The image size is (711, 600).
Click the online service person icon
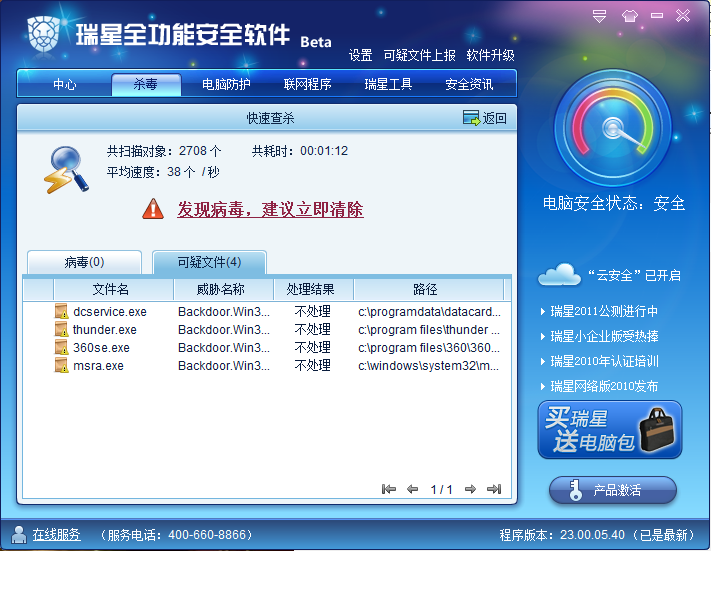(19, 534)
